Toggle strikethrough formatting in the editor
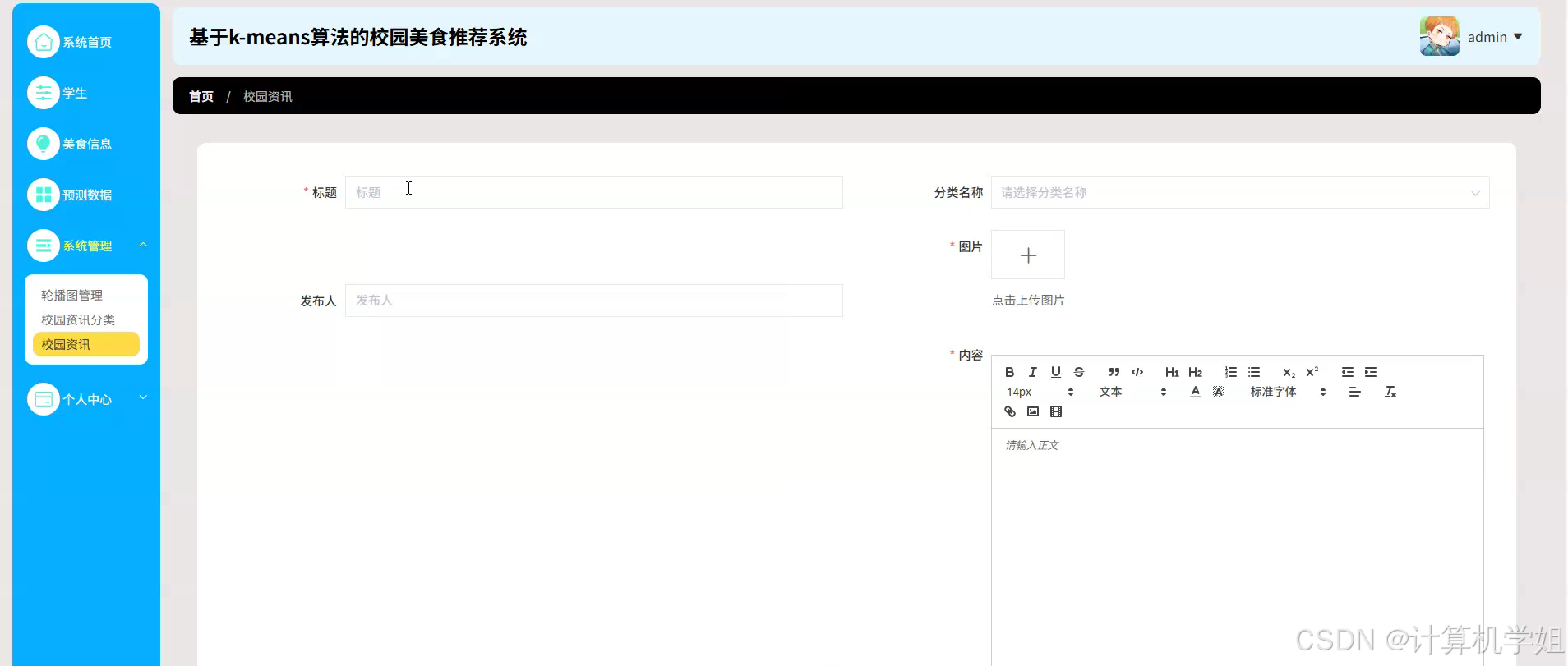This screenshot has height=666, width=1568. point(1079,372)
